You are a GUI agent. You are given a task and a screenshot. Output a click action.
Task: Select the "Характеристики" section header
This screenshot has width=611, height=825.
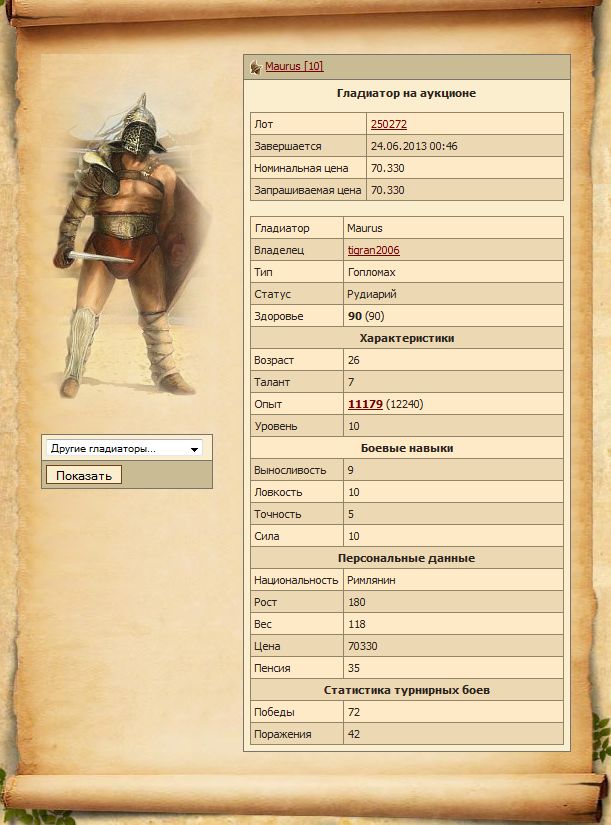click(406, 338)
